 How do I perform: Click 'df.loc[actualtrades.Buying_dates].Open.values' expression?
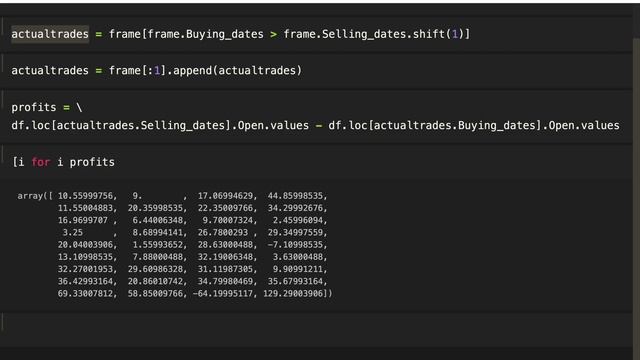click(x=474, y=125)
